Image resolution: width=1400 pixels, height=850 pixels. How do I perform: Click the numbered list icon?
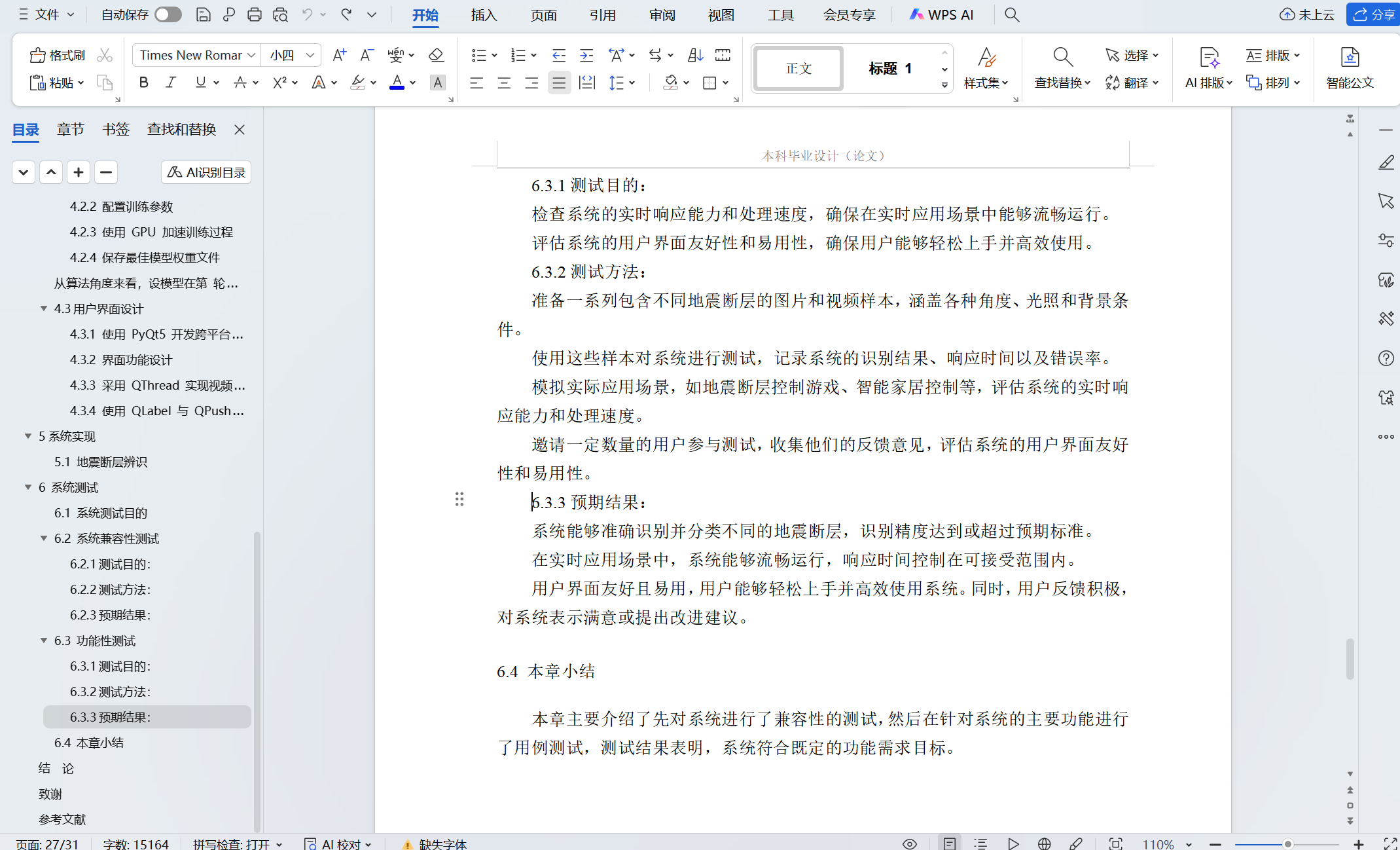click(x=518, y=55)
